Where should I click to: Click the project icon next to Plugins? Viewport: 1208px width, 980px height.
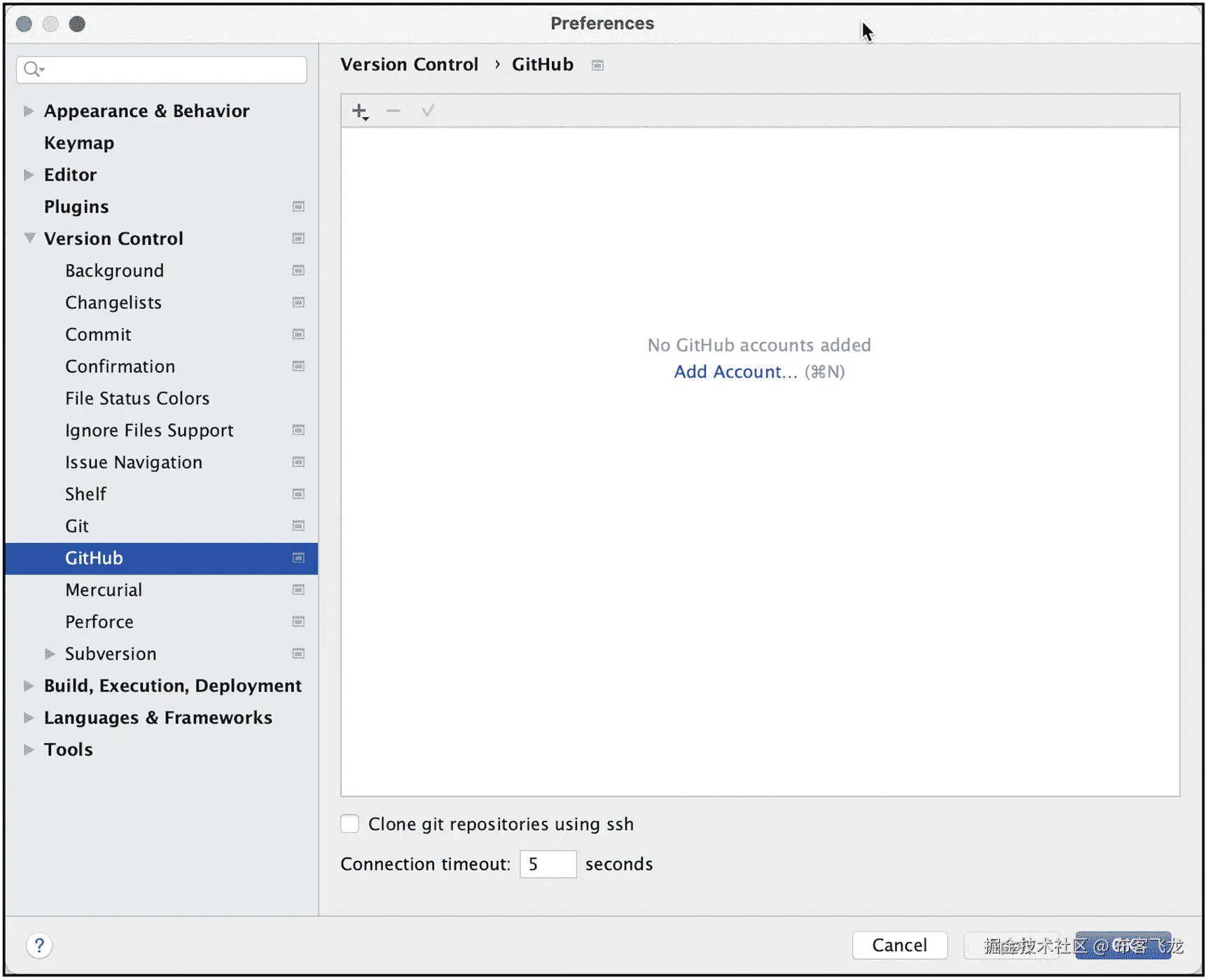tap(298, 207)
